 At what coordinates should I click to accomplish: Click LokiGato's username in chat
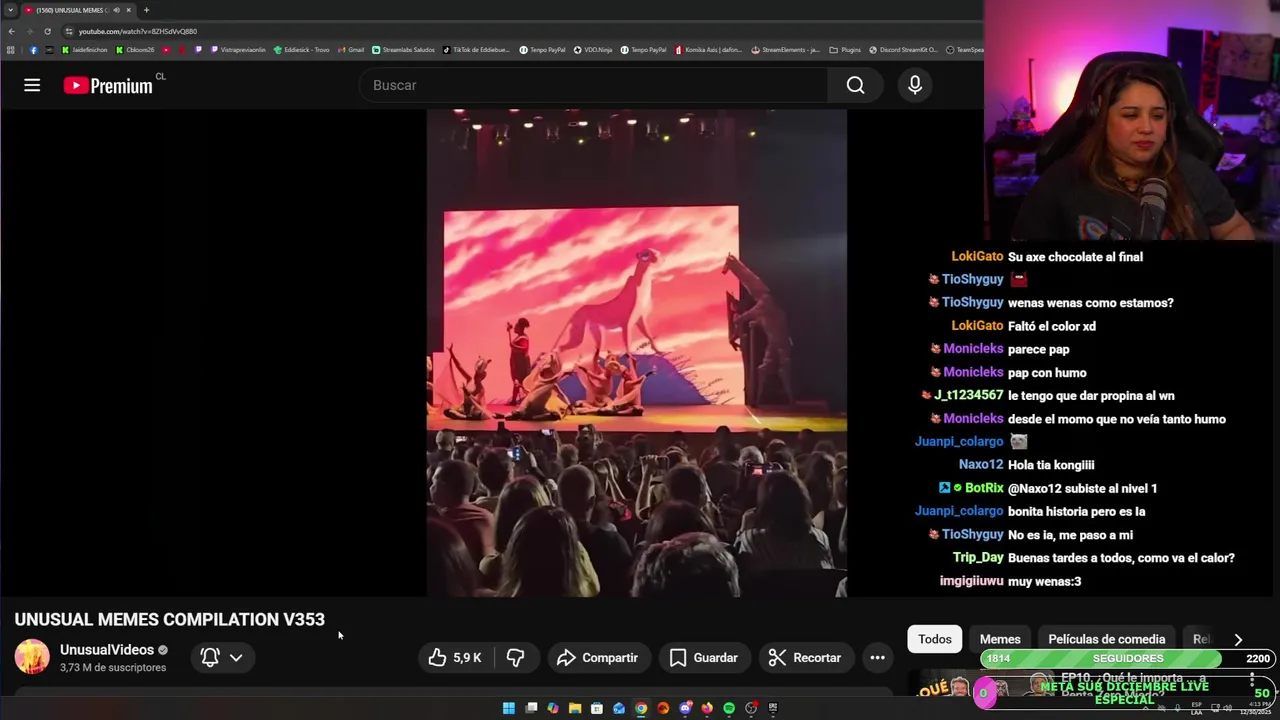tap(977, 256)
